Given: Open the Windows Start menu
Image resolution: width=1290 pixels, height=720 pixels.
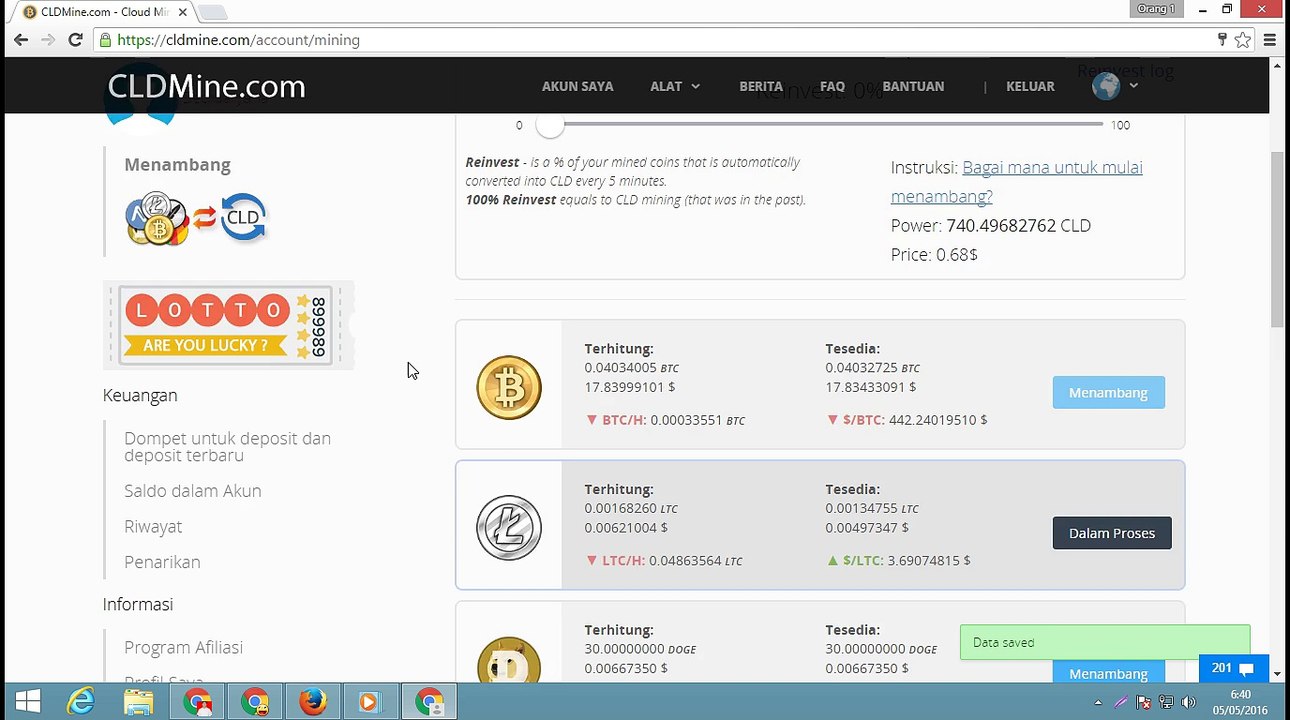Looking at the screenshot, I should tap(27, 702).
